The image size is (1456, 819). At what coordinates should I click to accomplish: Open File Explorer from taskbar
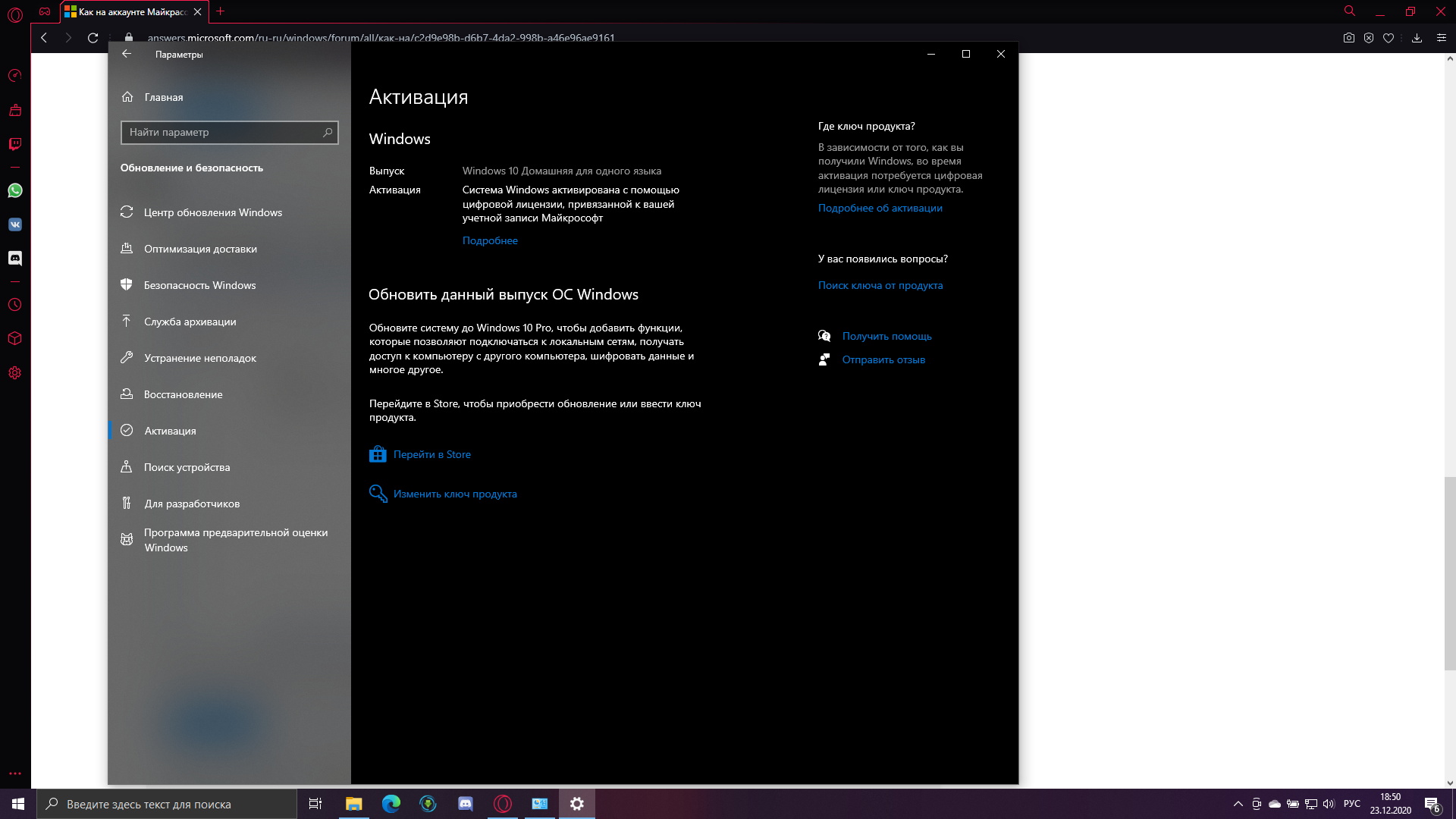[353, 804]
